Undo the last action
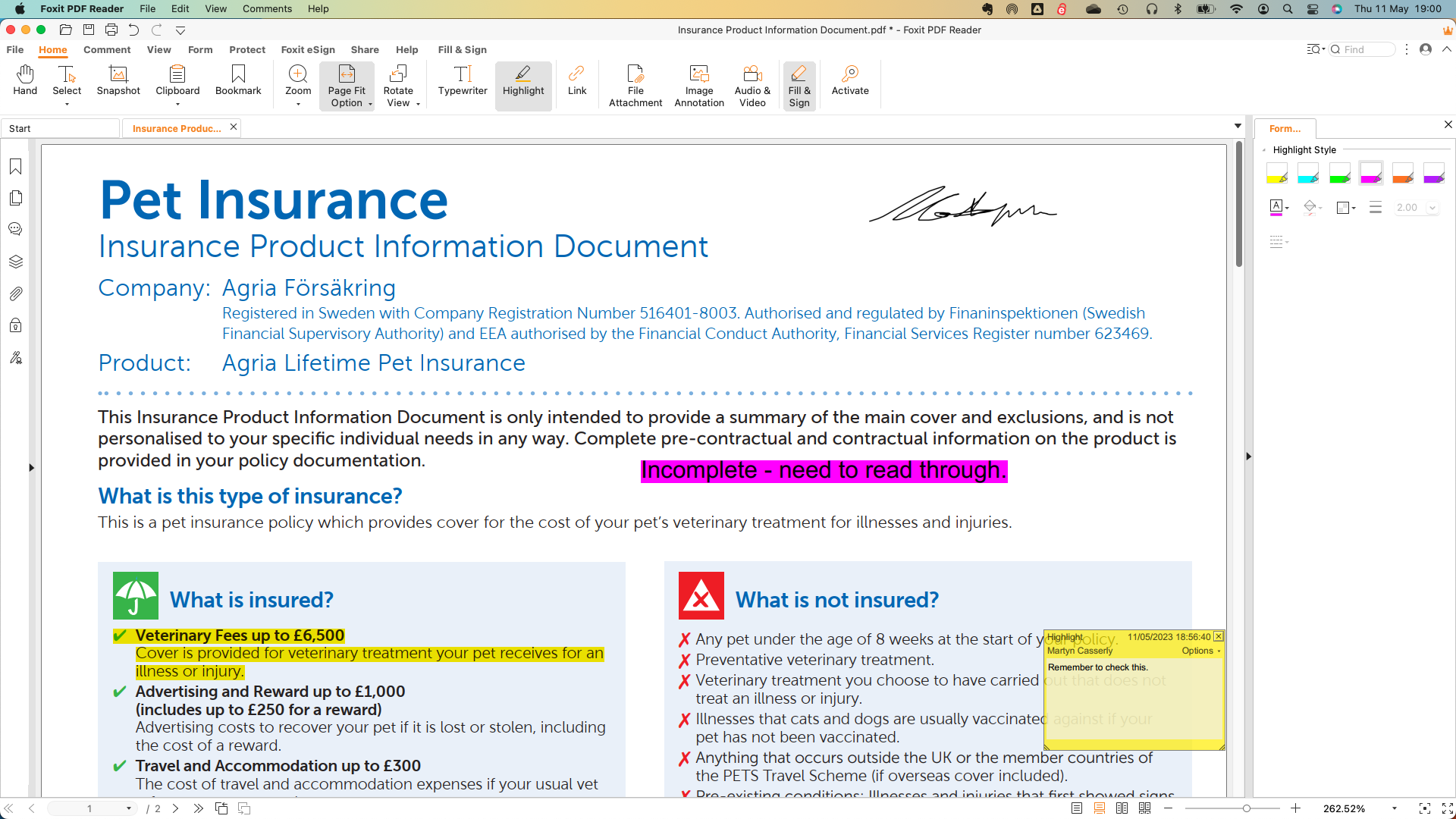Viewport: 1456px width, 819px height. pyautogui.click(x=134, y=30)
